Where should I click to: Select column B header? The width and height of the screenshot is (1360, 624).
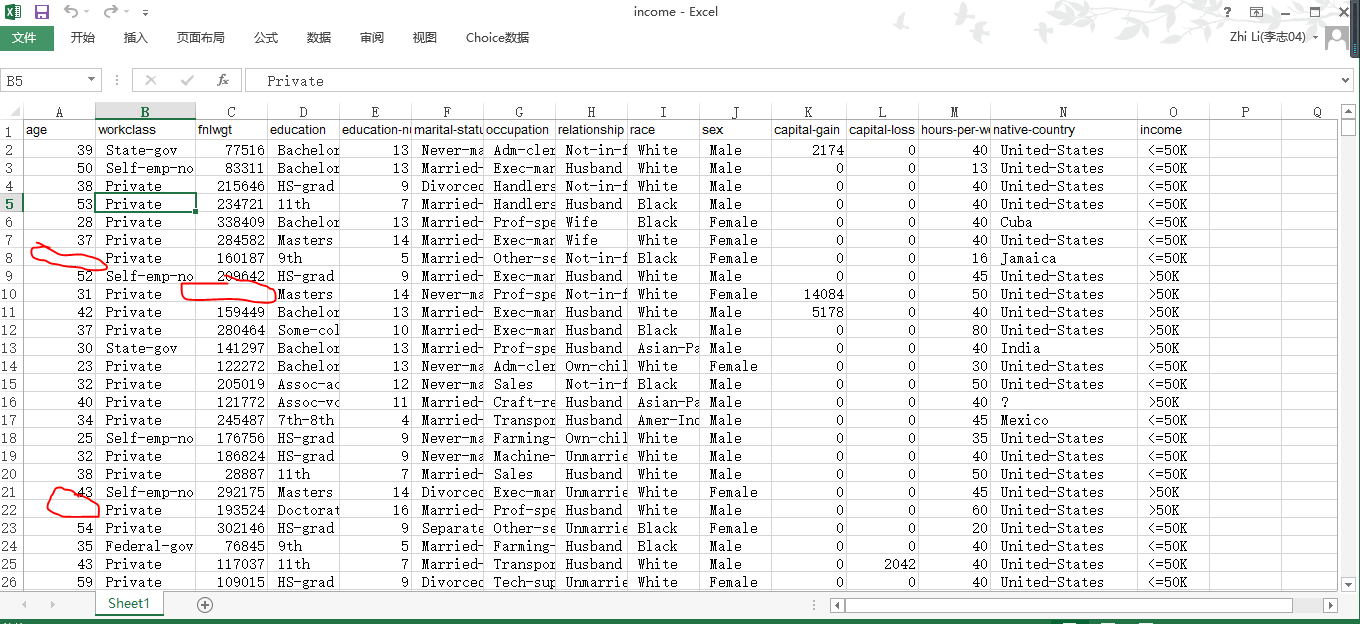coord(145,112)
